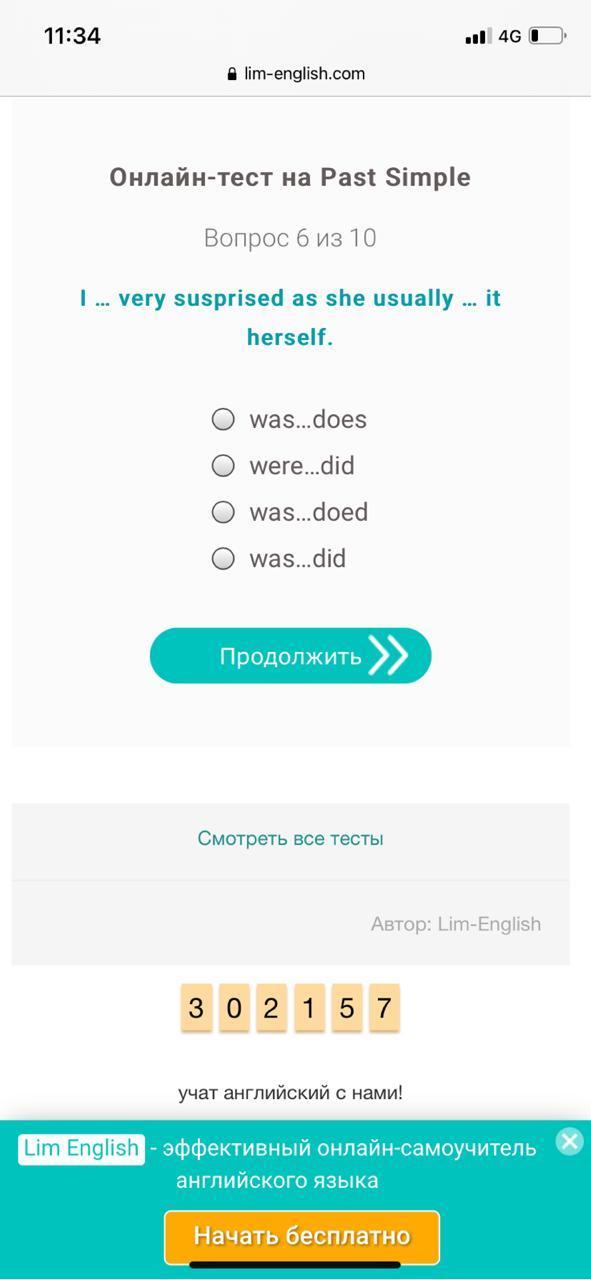Tap the battery icon in status bar
591x1280 pixels.
click(547, 36)
